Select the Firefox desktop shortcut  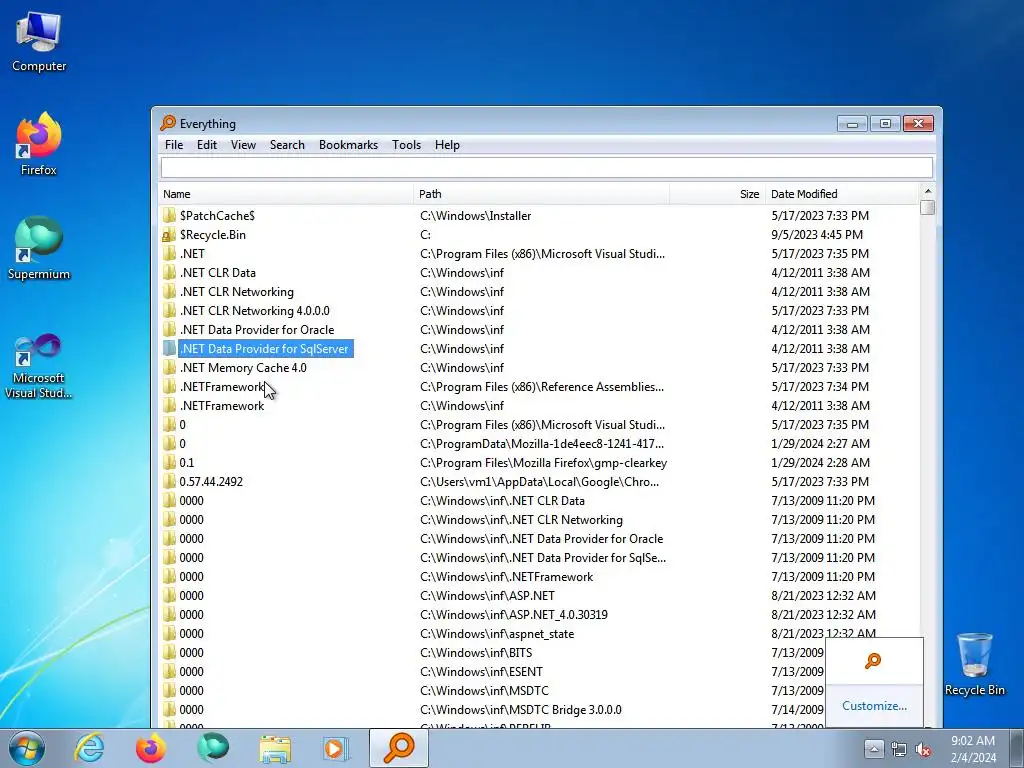[39, 144]
